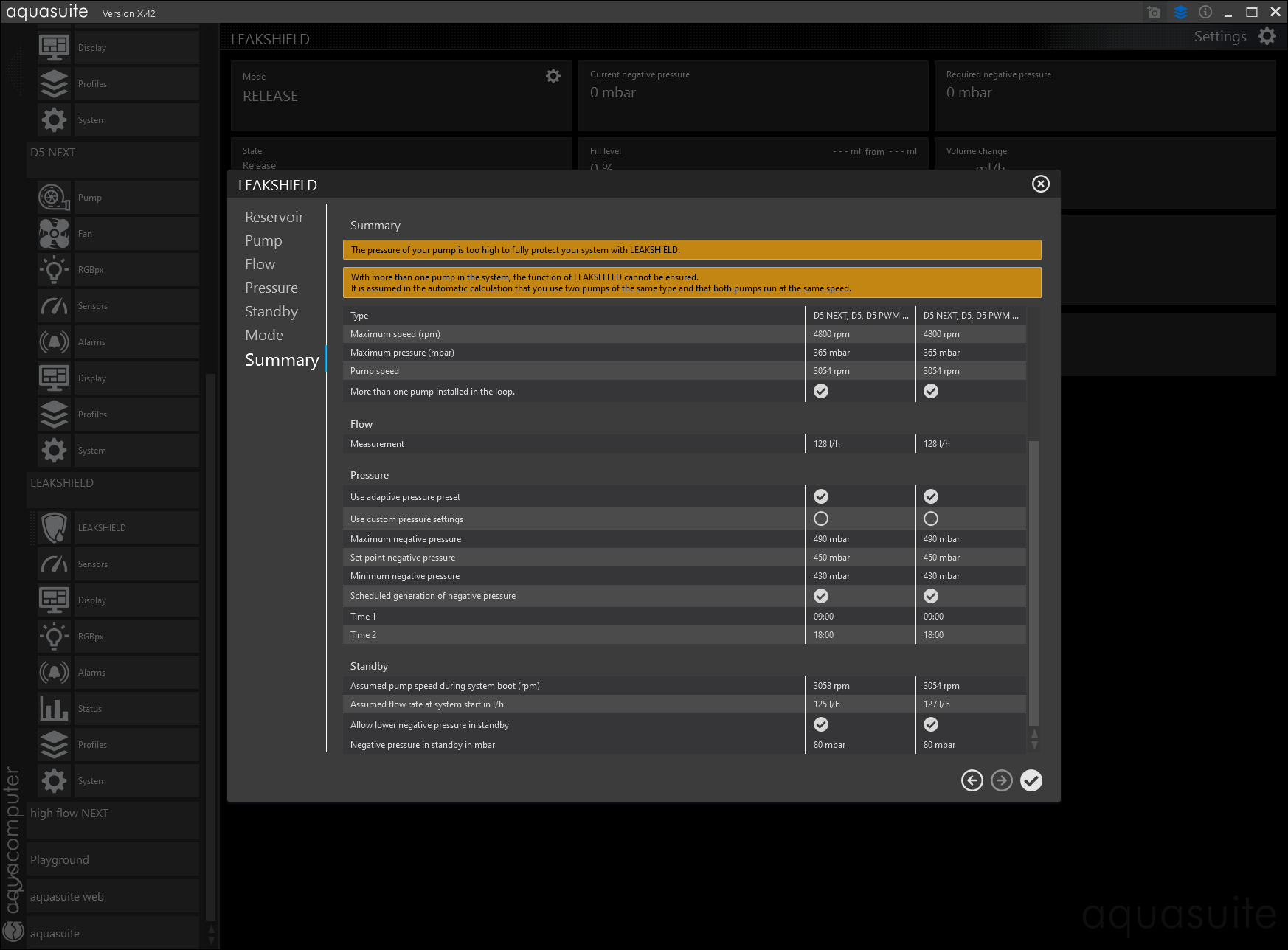Screen dimensions: 1288x950
Task: Close the LEAKSHIELD dialog with X icon
Action: pyautogui.click(x=1040, y=184)
